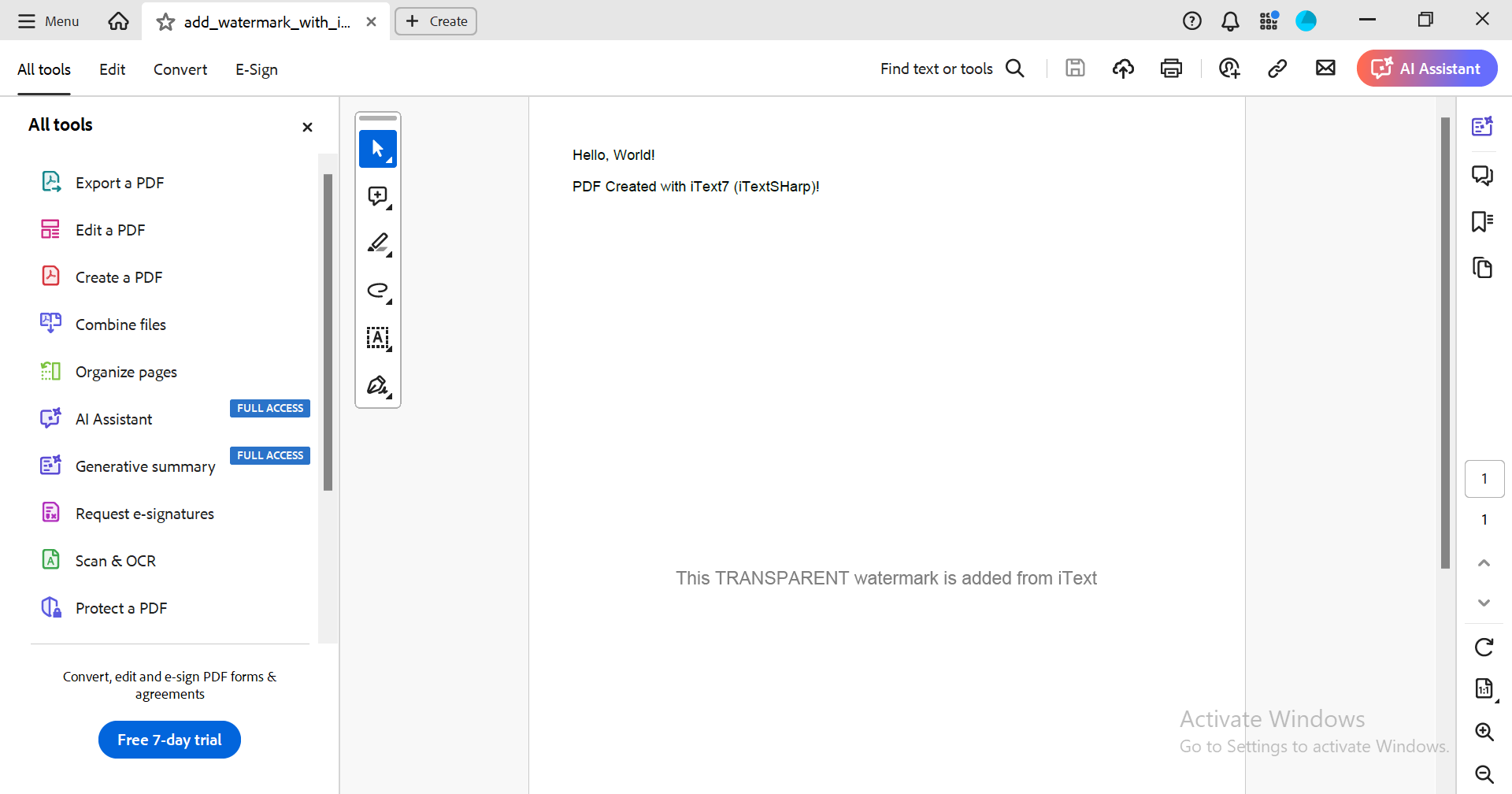The width and height of the screenshot is (1512, 794).
Task: Close the All tools panel
Action: pos(307,127)
